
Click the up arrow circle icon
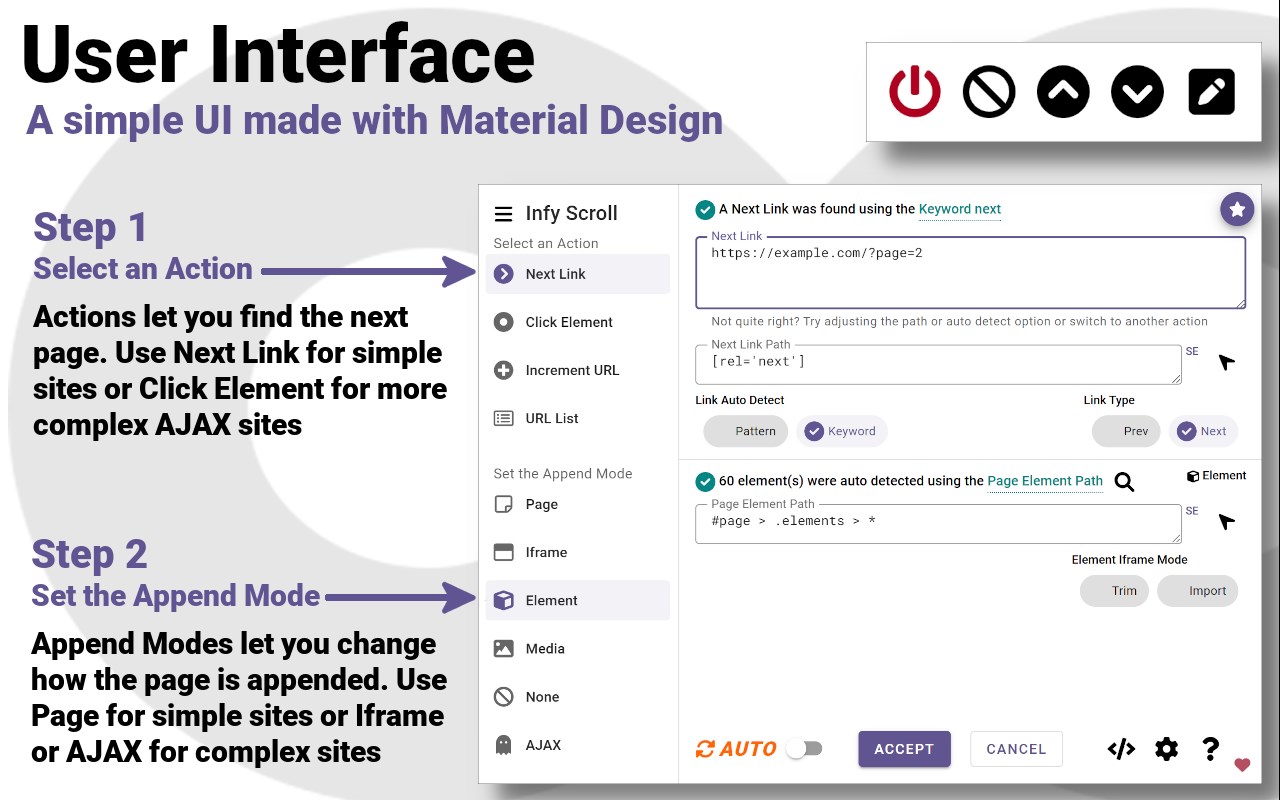1063,92
